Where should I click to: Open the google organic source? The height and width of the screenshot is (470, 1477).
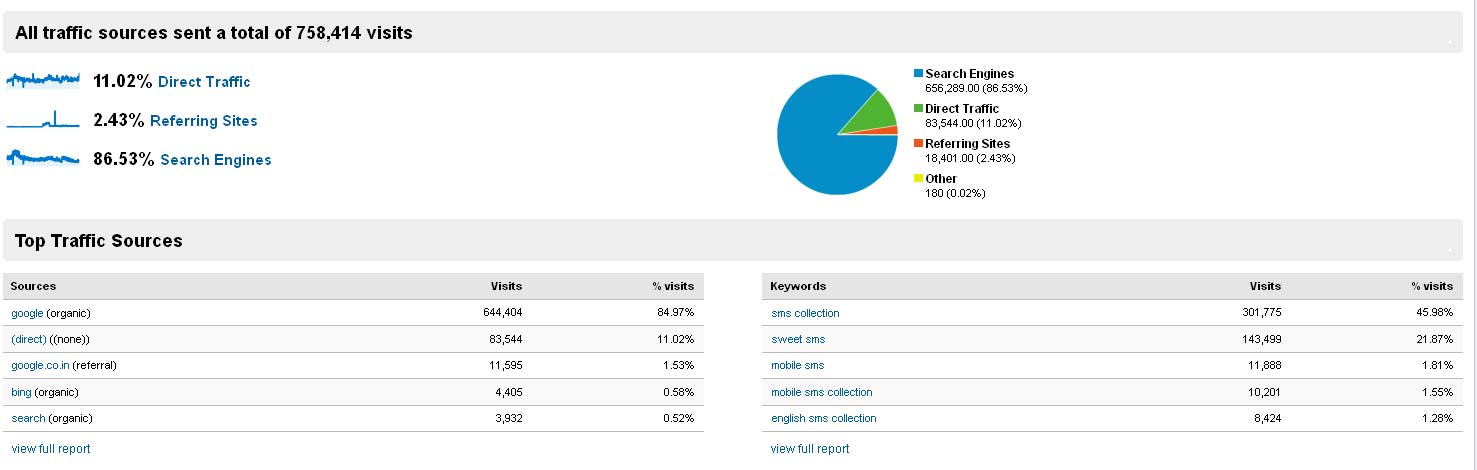[27, 313]
